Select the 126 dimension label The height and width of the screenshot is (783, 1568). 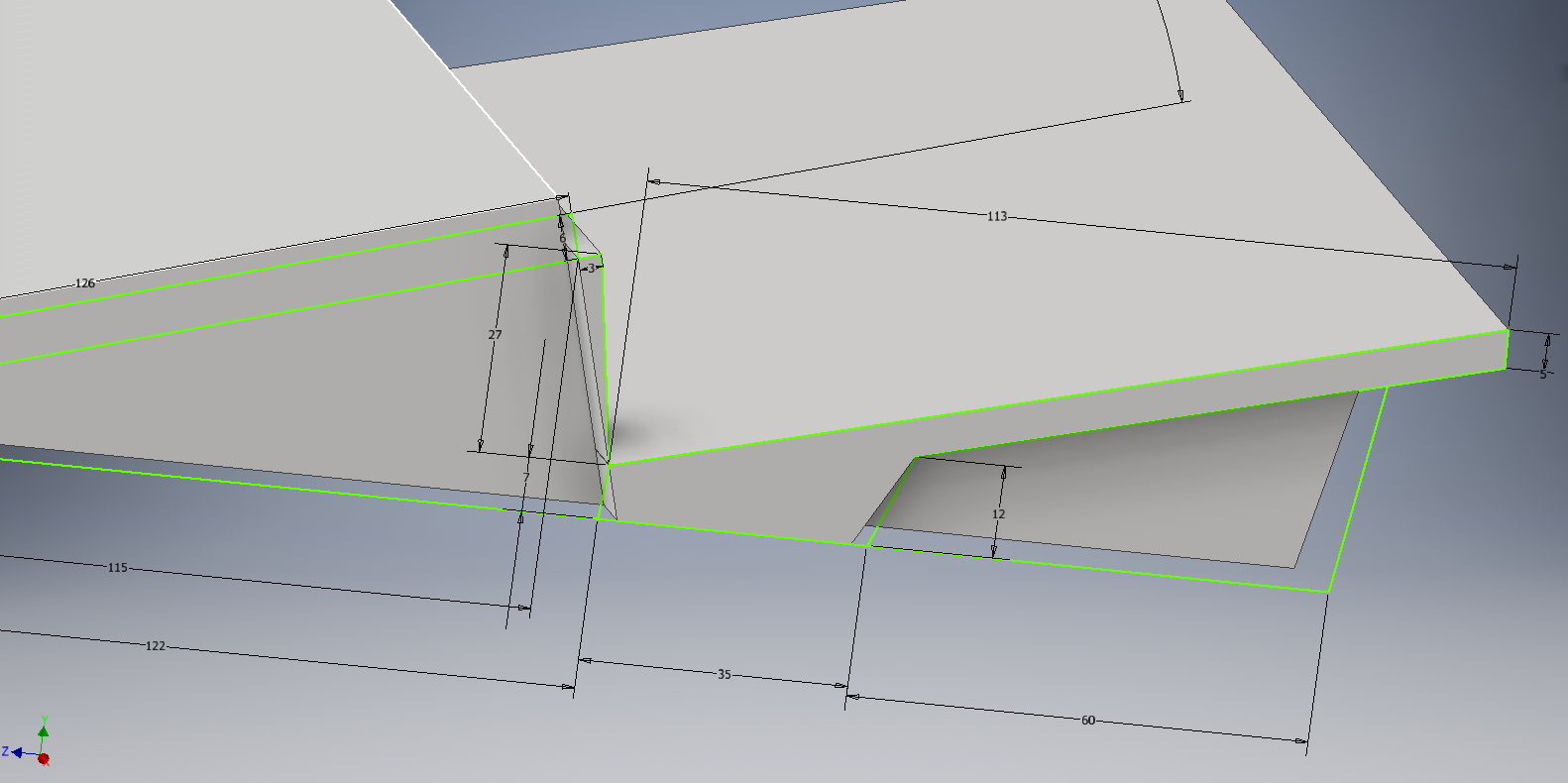[85, 283]
